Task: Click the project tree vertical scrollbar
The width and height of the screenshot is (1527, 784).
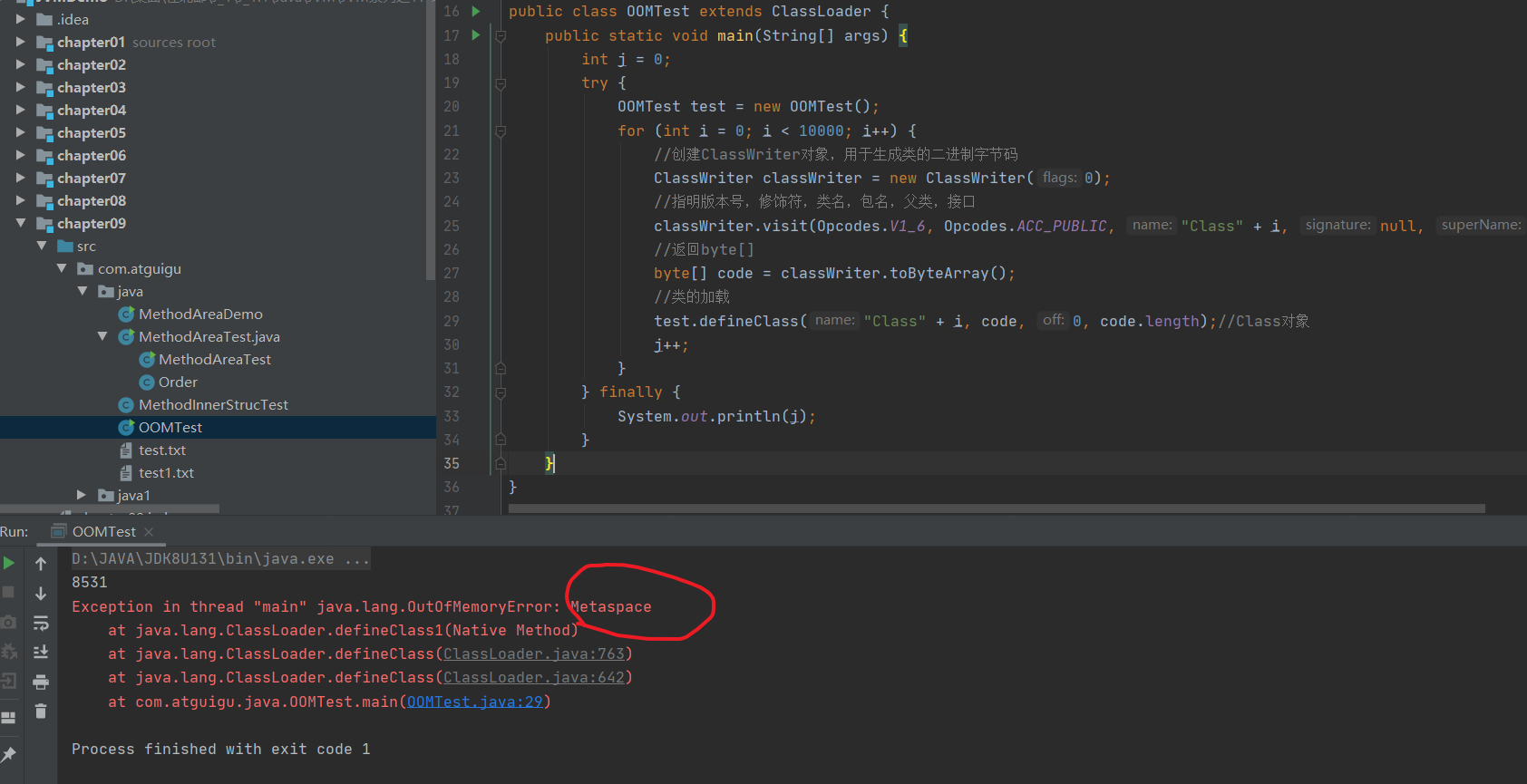Action: point(430,140)
